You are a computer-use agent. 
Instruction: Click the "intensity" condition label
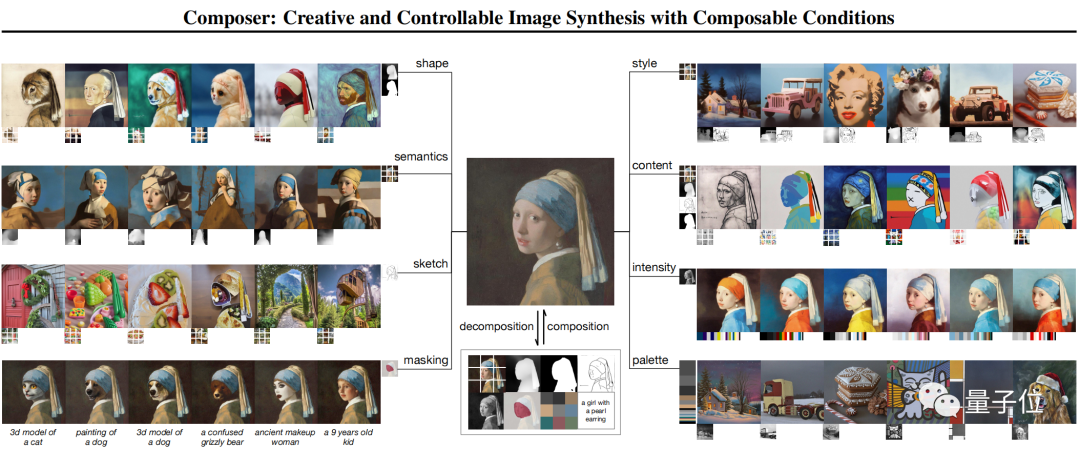point(654,267)
